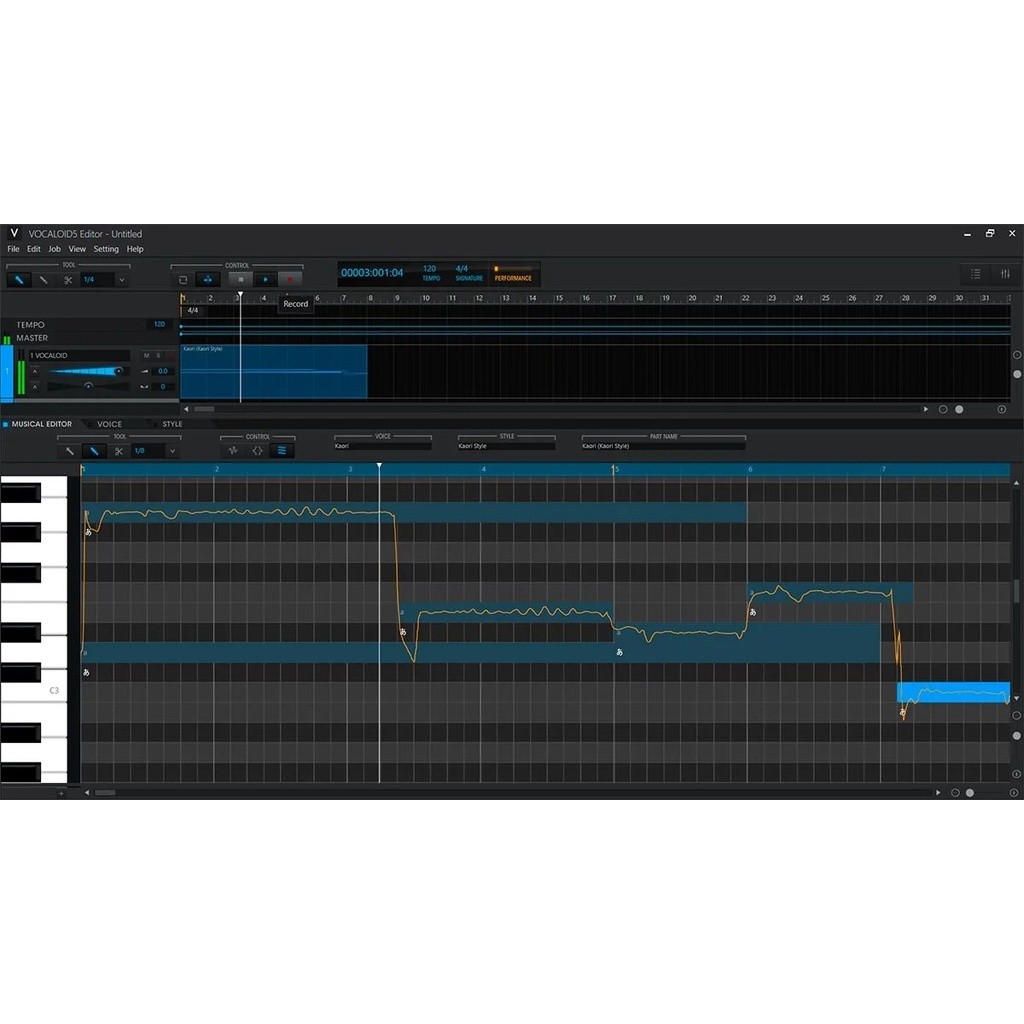1024x1024 pixels.
Task: Click the volume value 0.0 field
Action: (163, 371)
